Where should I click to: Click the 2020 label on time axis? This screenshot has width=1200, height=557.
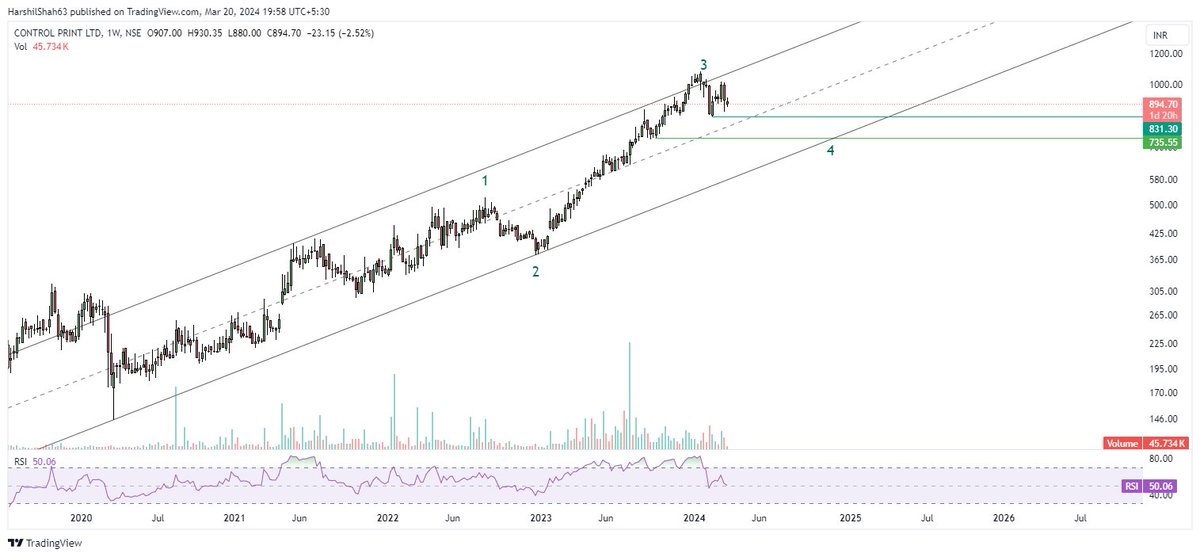pos(81,519)
